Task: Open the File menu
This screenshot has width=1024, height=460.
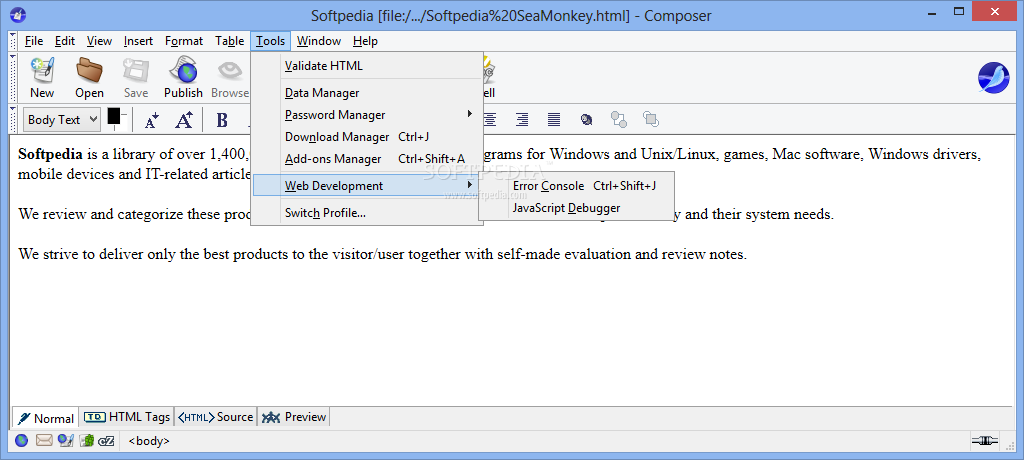Action: point(34,41)
